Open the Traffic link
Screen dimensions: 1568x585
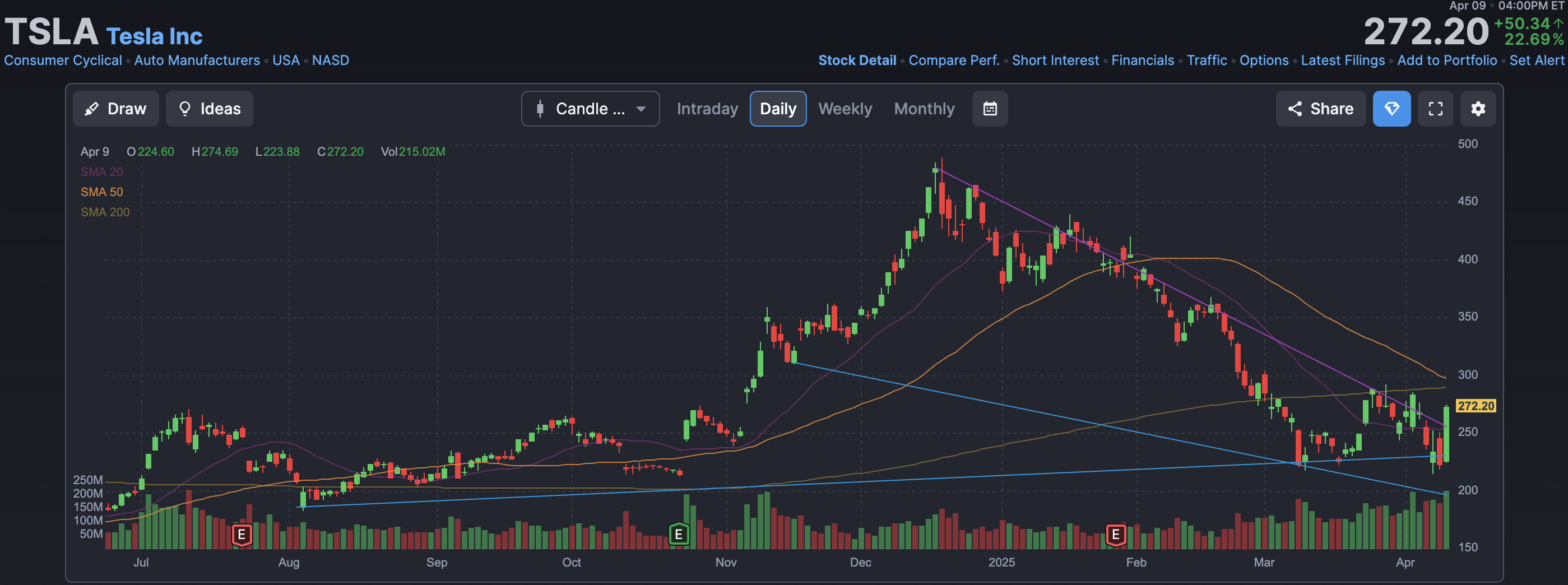pos(1207,61)
